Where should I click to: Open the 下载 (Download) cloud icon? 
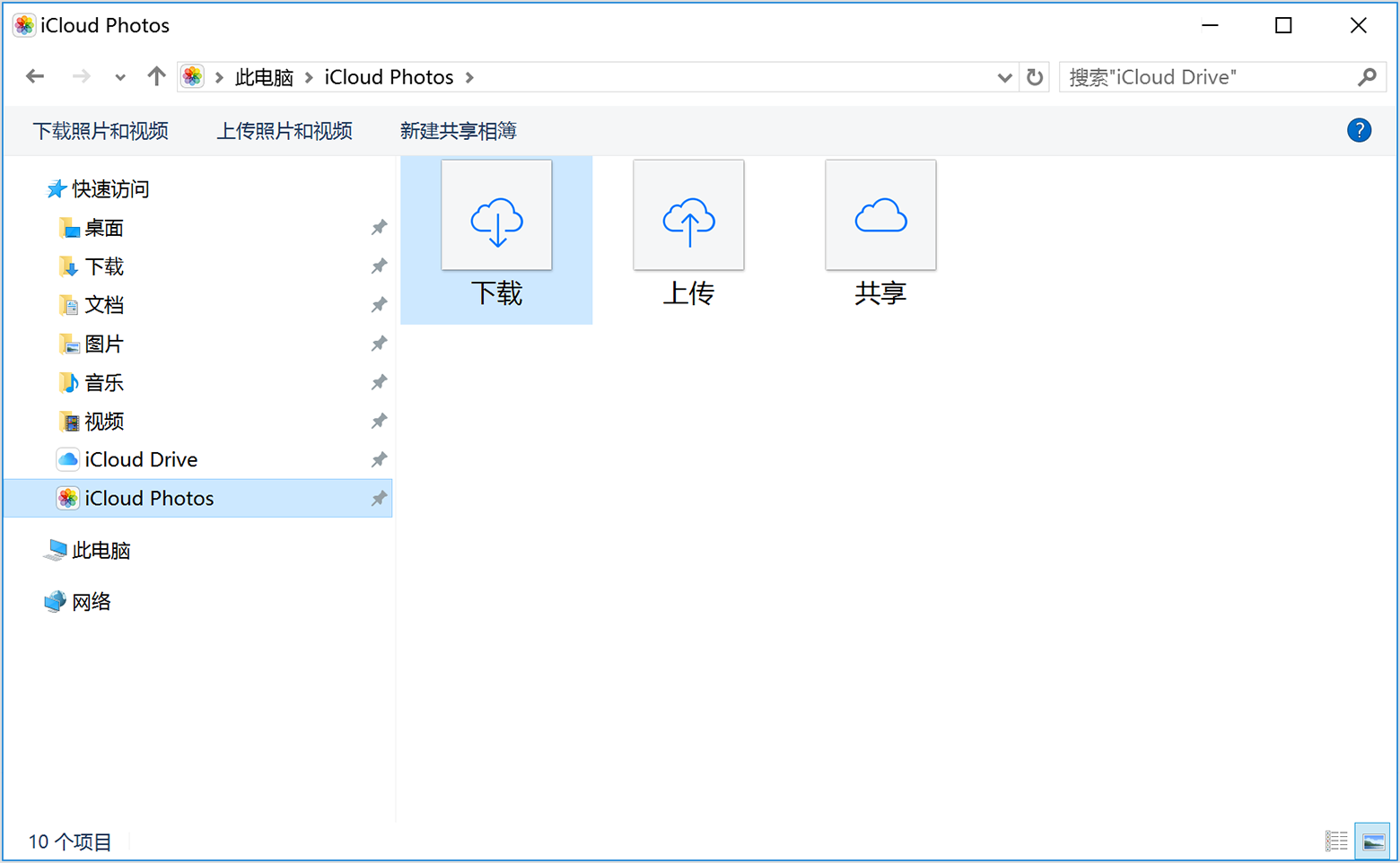pos(496,214)
